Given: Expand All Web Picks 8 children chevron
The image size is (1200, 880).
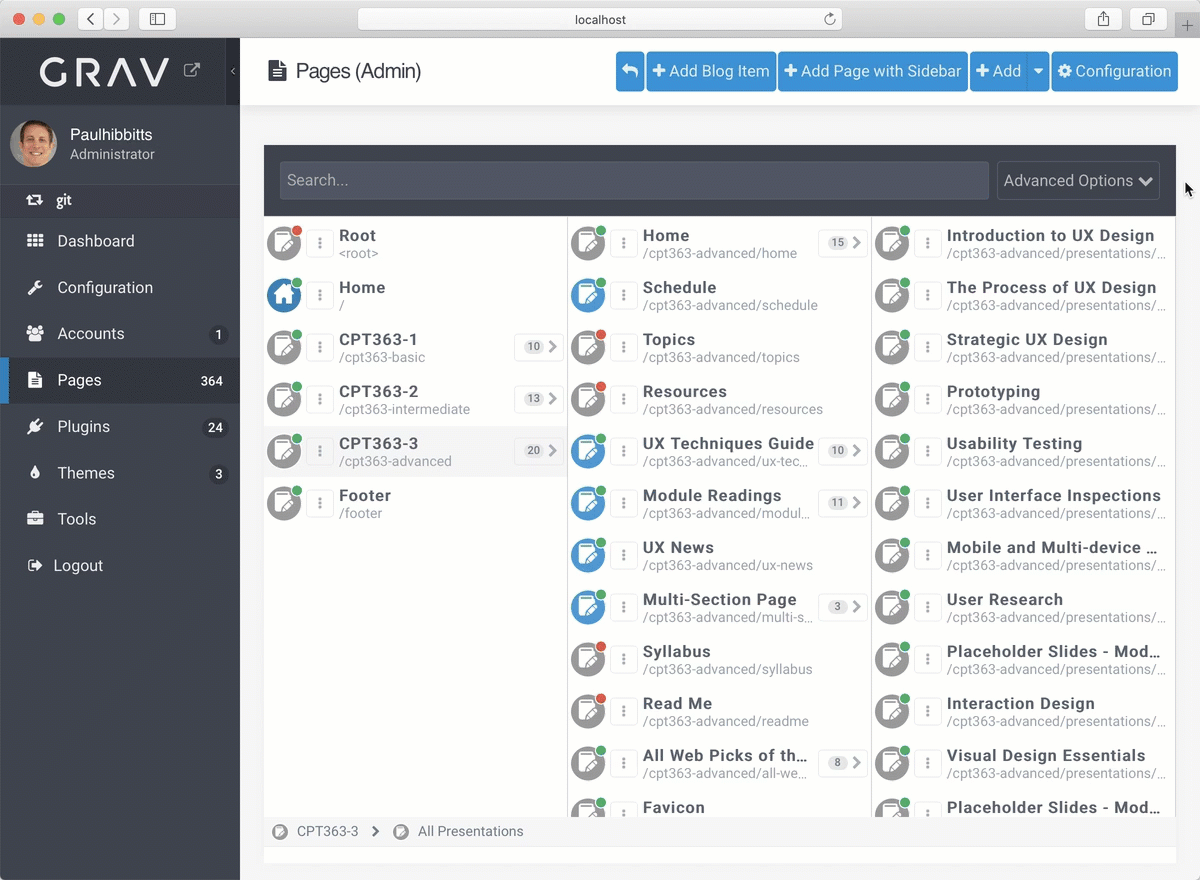Looking at the screenshot, I should pos(843,763).
